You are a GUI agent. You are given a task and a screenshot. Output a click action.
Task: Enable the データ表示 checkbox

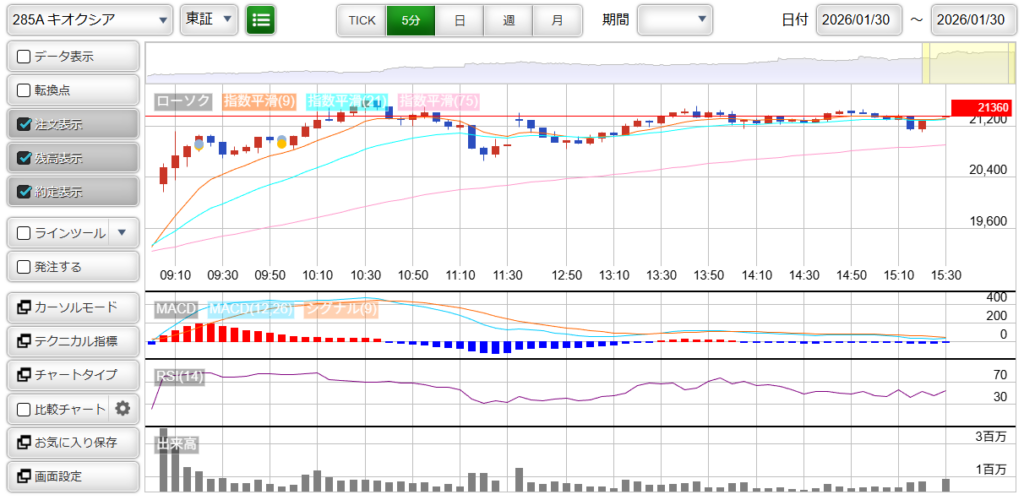(x=25, y=57)
